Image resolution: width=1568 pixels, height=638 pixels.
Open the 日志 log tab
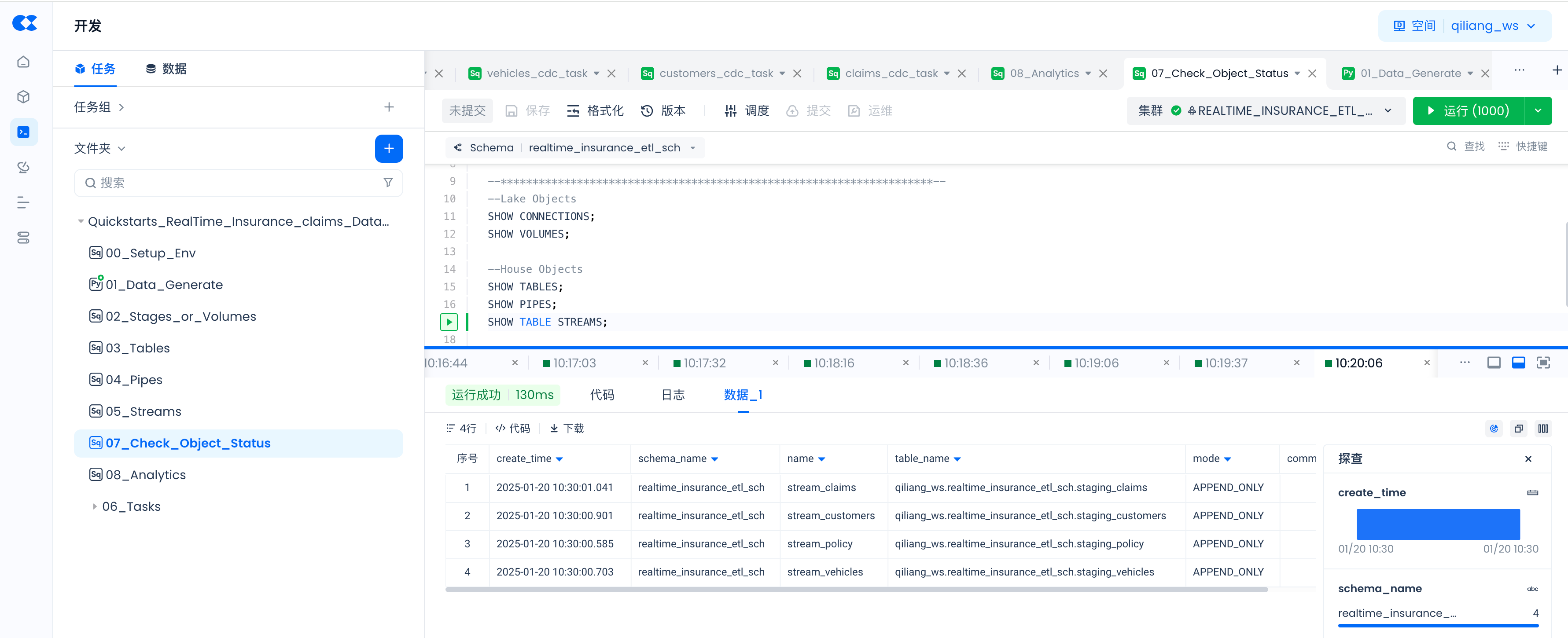click(673, 395)
